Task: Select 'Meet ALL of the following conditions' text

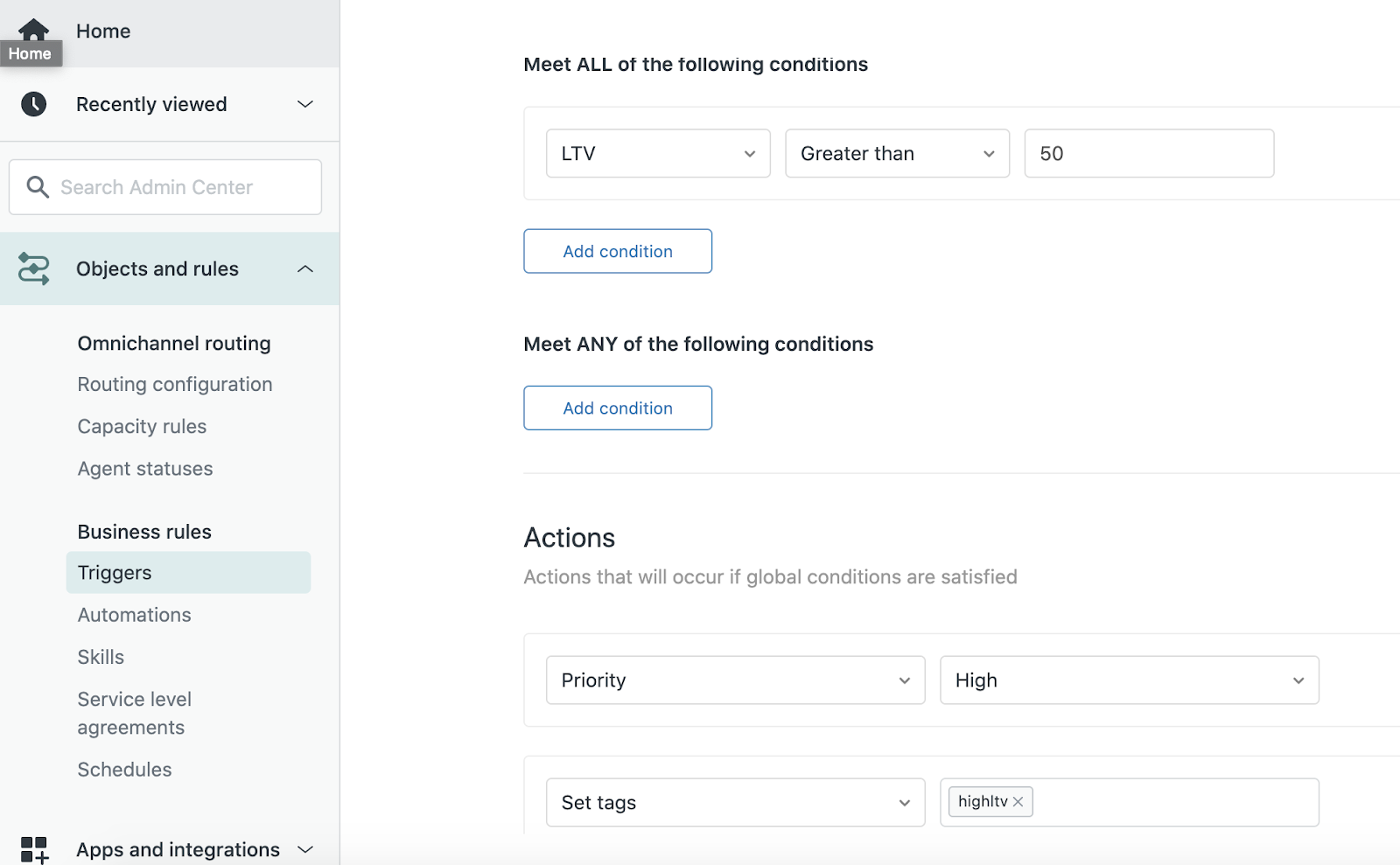Action: pyautogui.click(x=696, y=64)
